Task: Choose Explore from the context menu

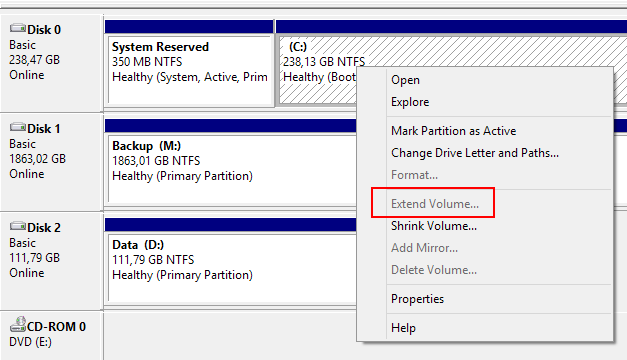Action: tap(410, 102)
